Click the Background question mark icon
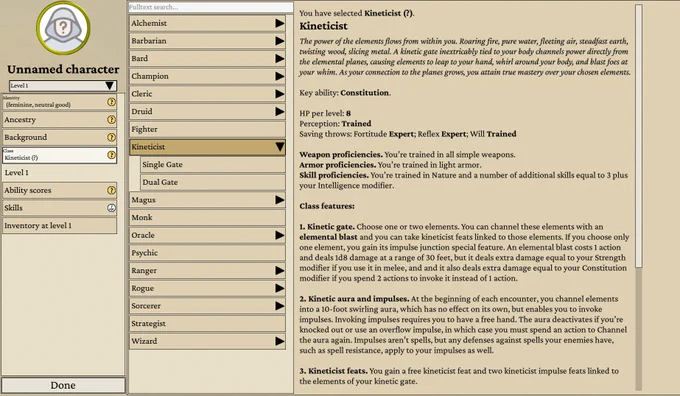 pos(111,137)
